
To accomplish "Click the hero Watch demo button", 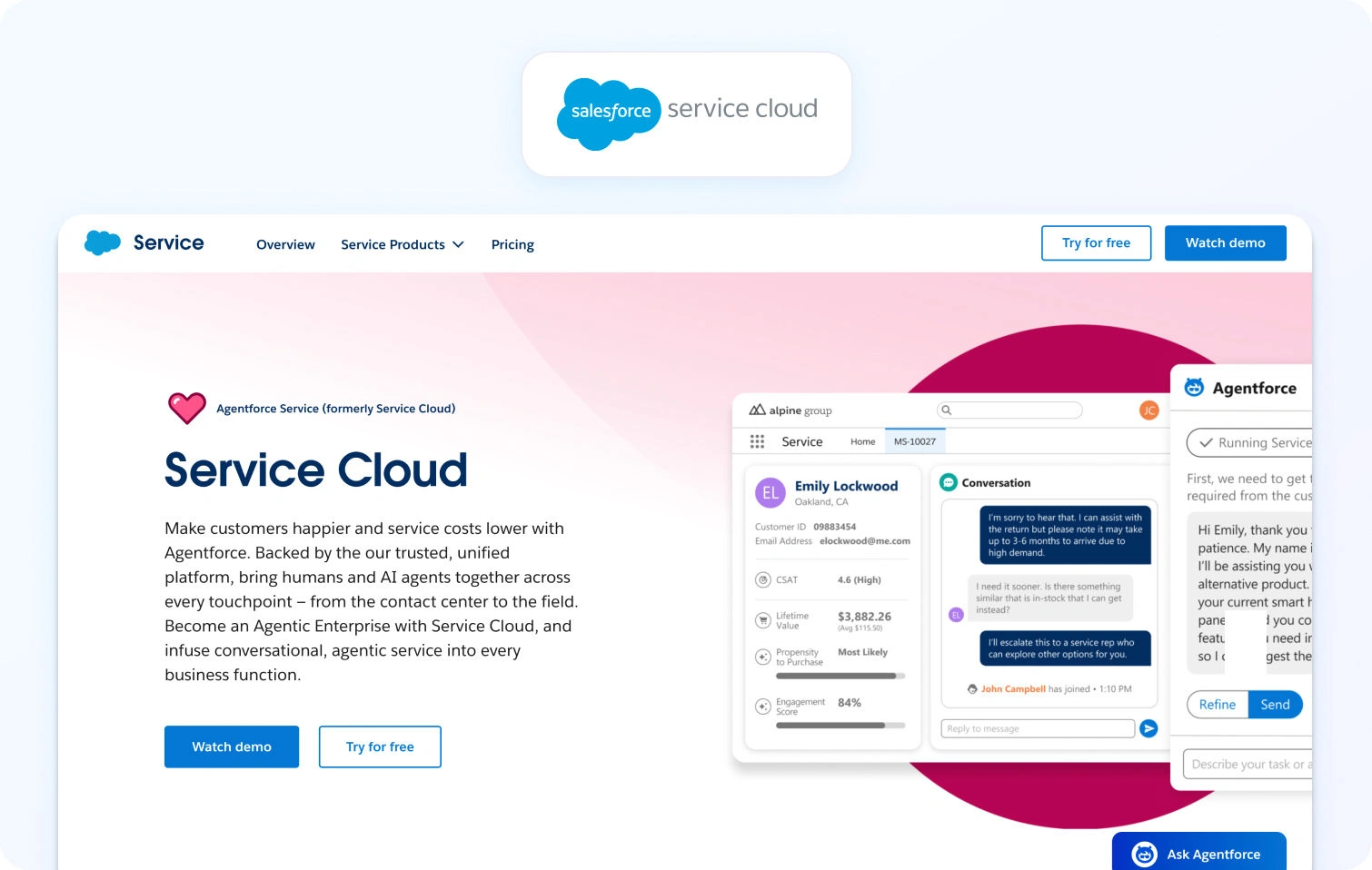I will tap(232, 746).
